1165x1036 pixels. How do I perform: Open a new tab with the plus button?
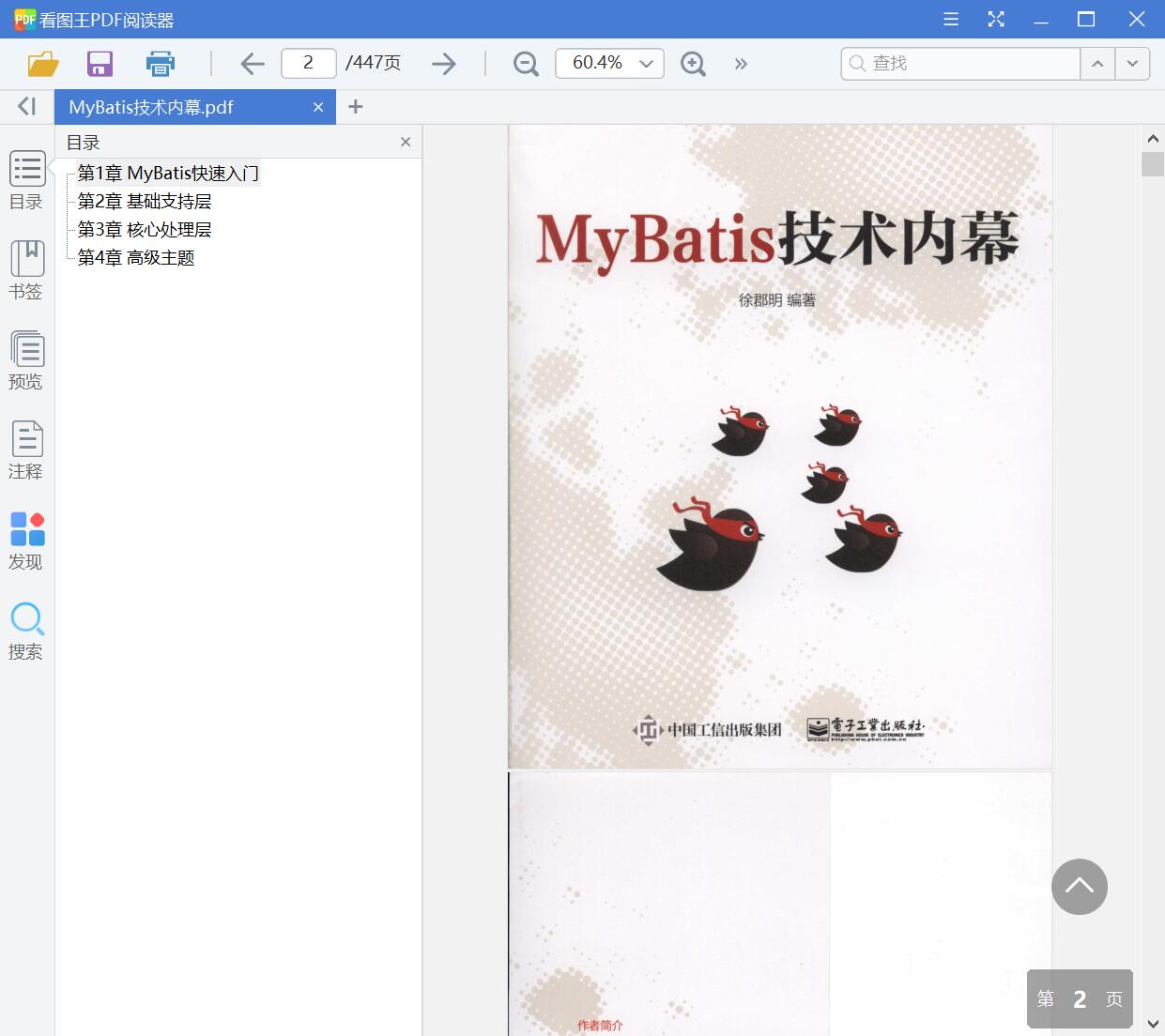click(355, 107)
